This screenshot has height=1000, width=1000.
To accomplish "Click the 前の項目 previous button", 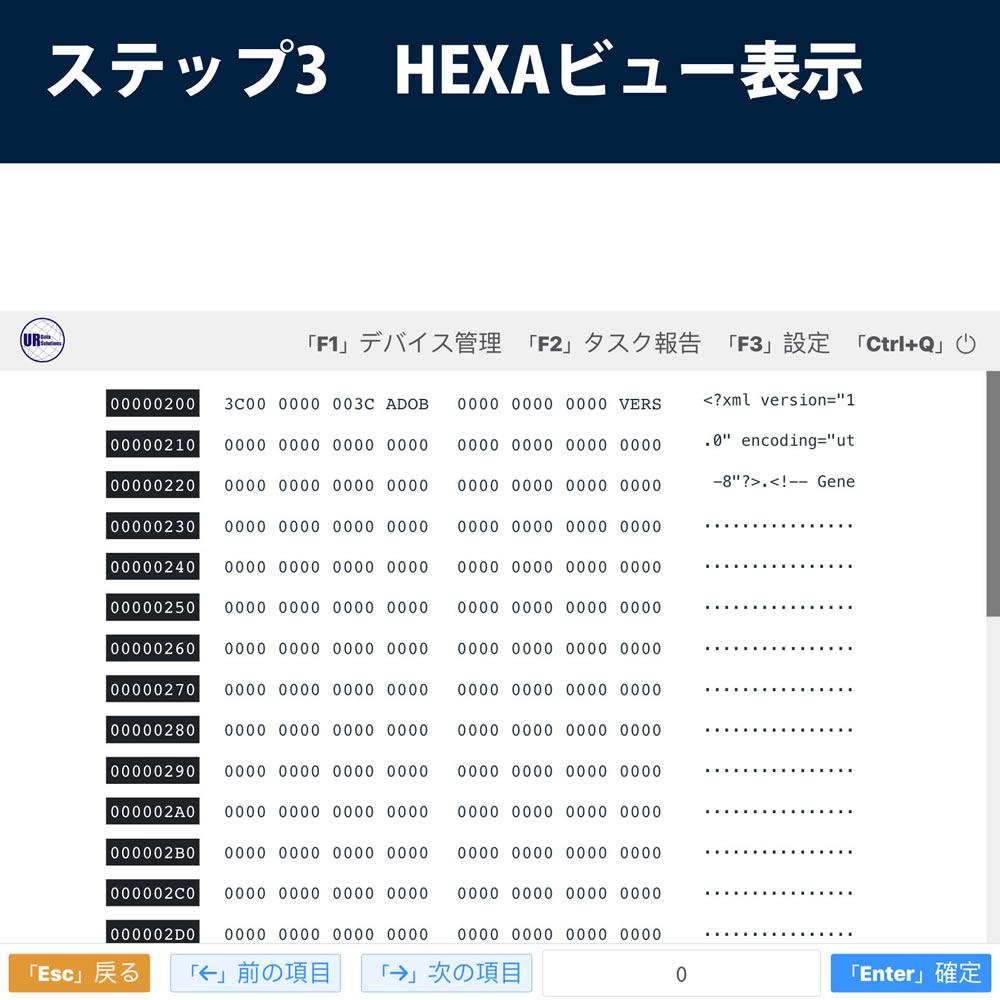I will pos(255,973).
